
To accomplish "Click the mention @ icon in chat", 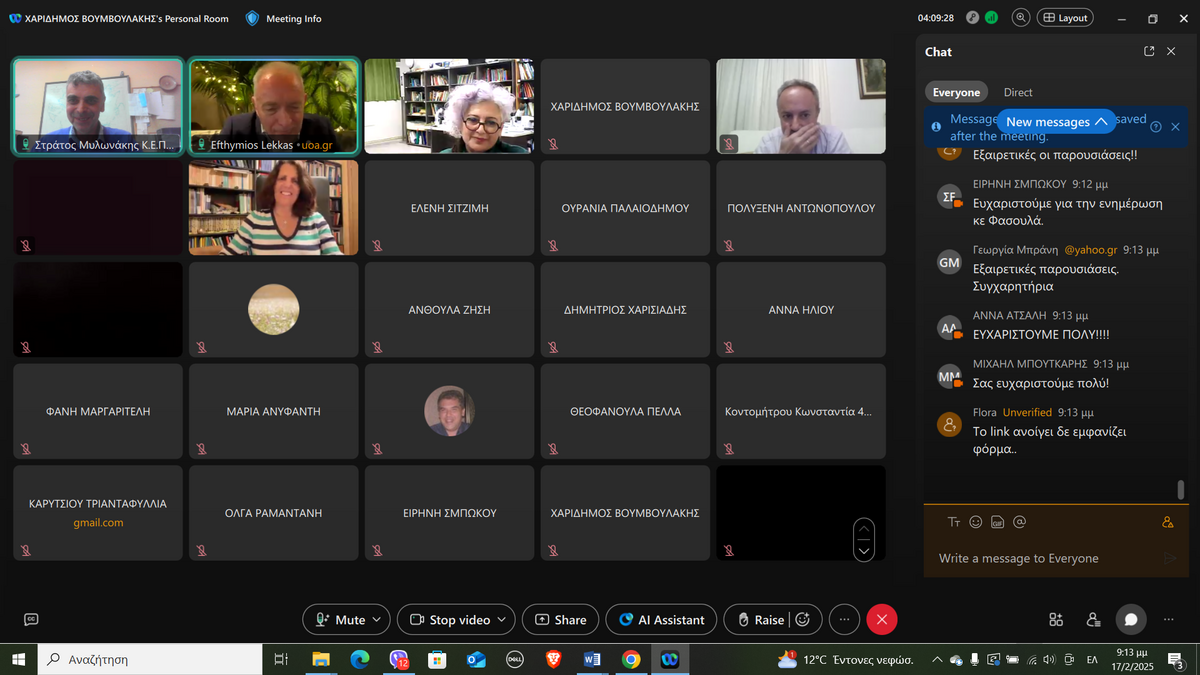I will tap(1020, 522).
